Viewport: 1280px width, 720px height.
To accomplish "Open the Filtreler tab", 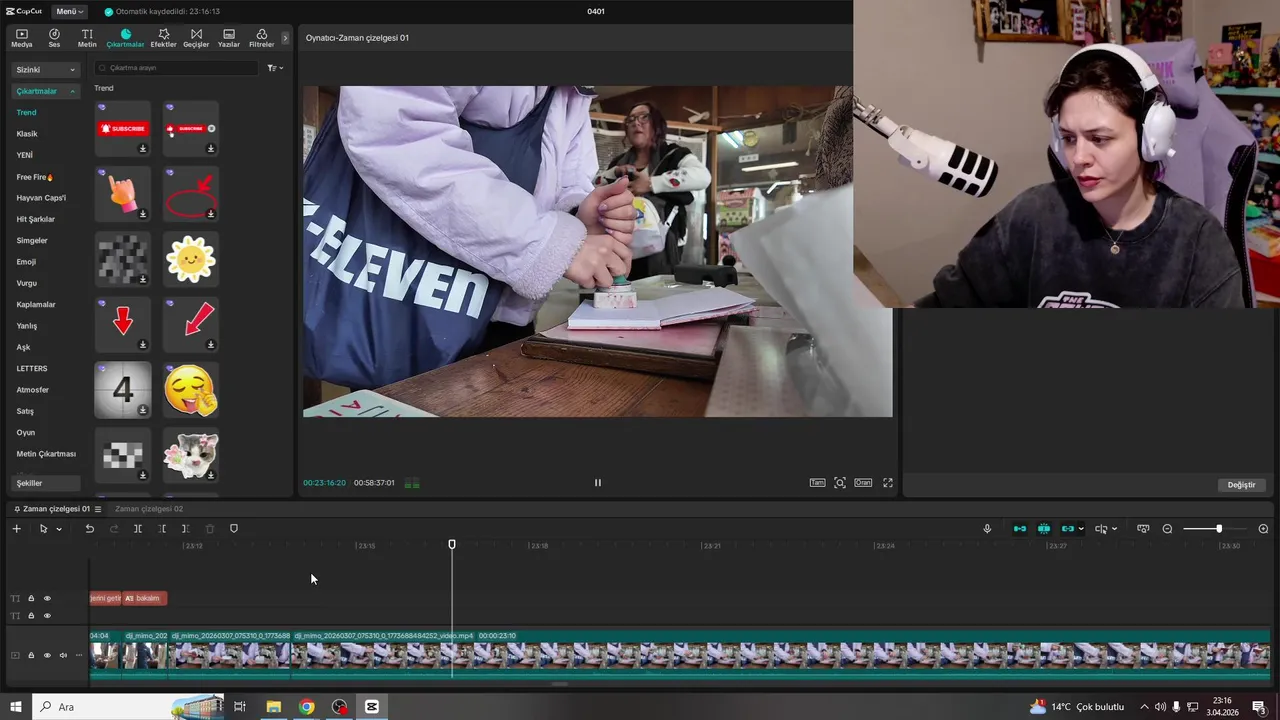I will coord(261,38).
